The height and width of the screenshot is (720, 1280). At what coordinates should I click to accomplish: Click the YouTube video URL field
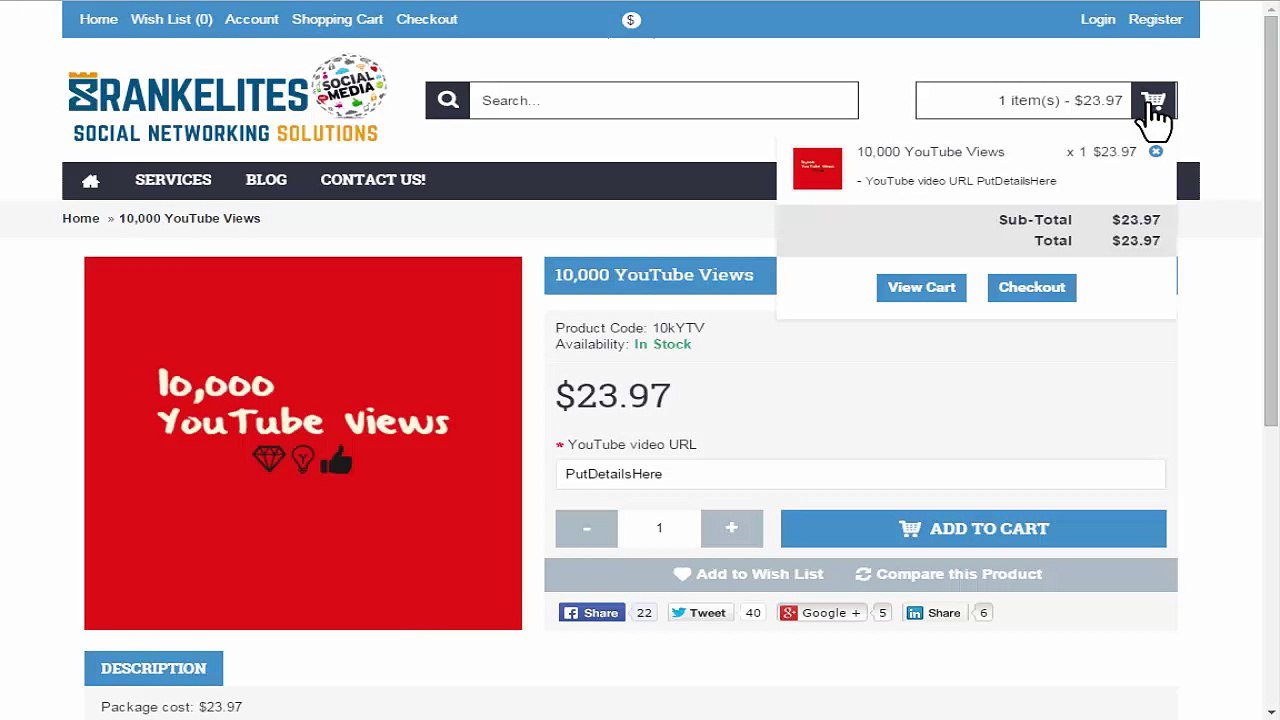tap(860, 474)
